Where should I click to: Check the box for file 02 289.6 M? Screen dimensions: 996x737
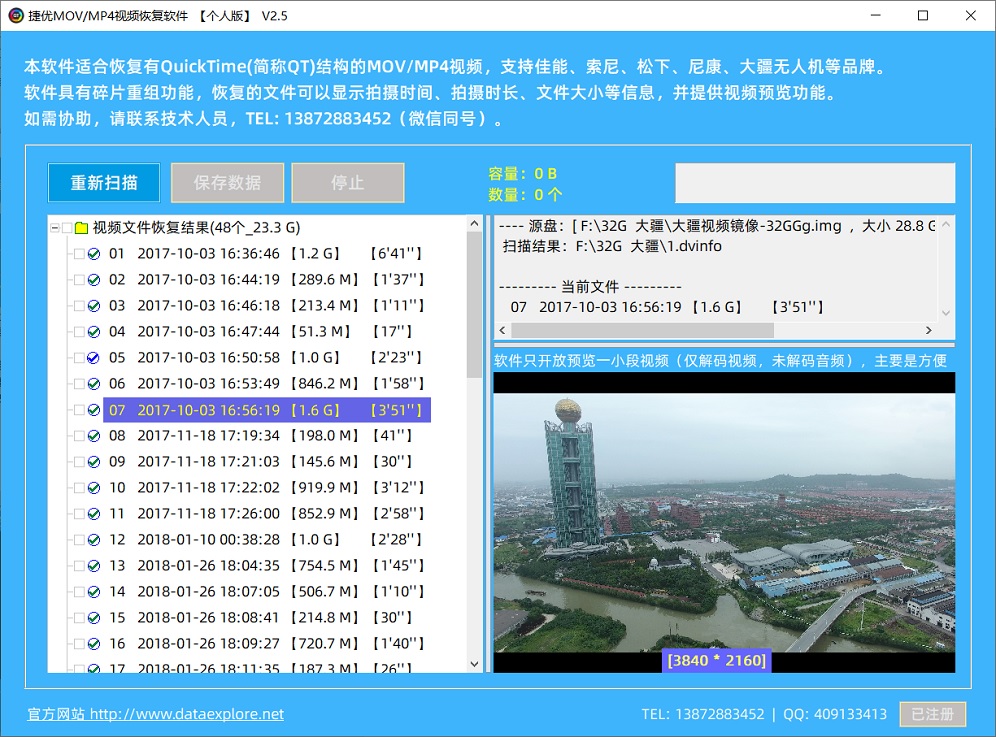pyautogui.click(x=79, y=280)
